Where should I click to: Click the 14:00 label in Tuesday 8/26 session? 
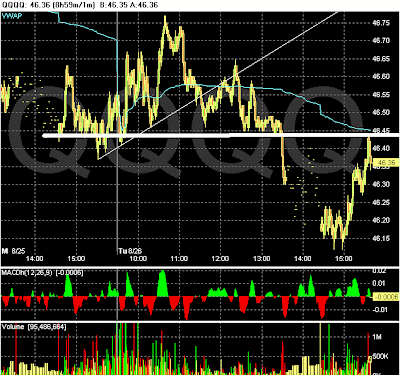(303, 259)
